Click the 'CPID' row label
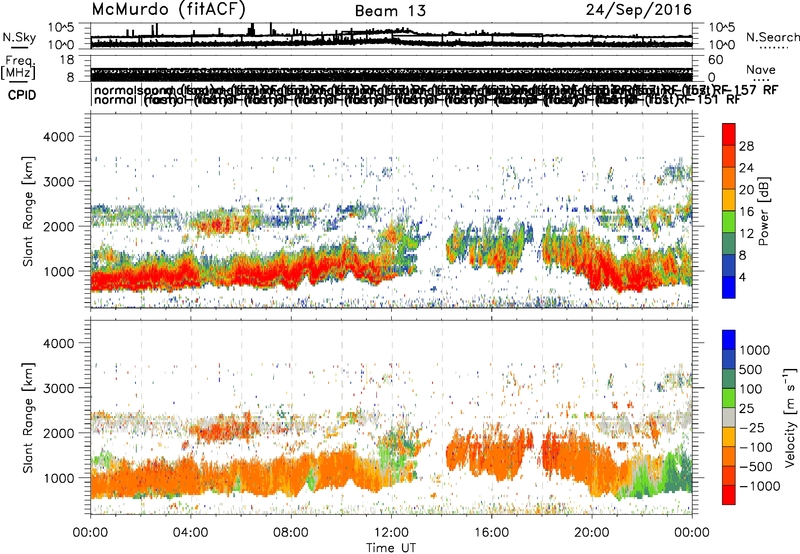Viewport: 800px width, 554px height. [x=22, y=95]
